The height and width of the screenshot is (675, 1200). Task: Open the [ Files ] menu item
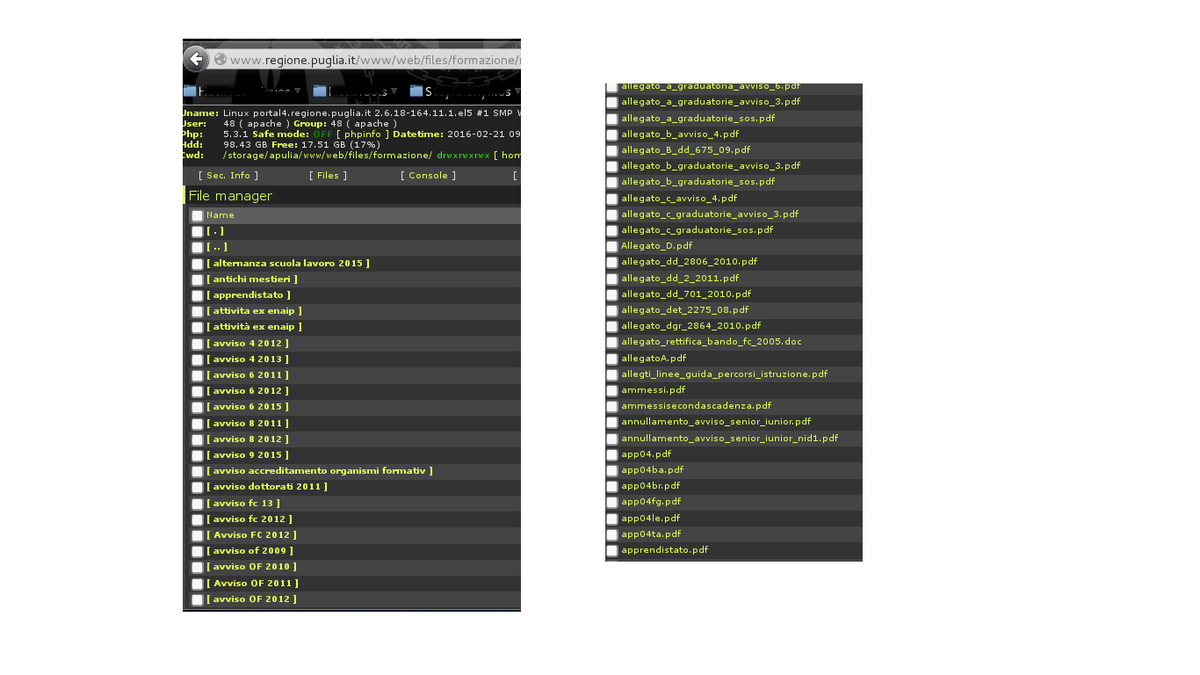328,175
